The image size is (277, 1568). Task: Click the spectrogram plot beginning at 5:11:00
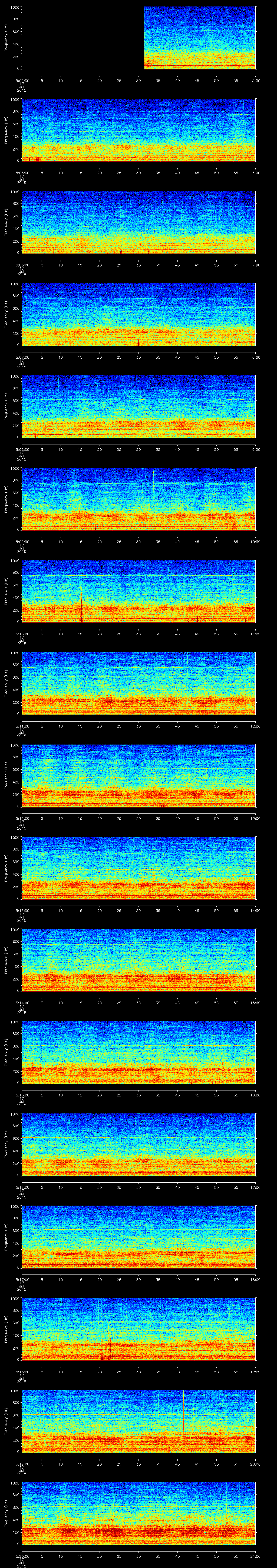[x=139, y=683]
